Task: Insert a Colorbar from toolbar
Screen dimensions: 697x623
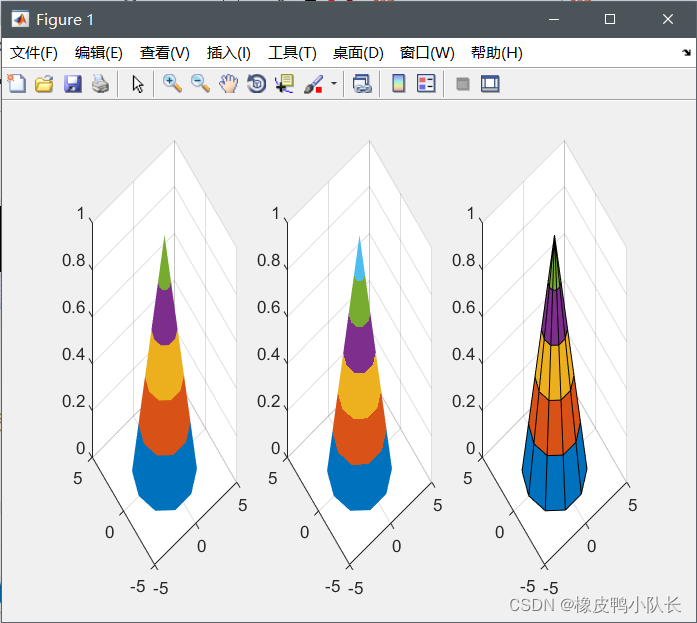Action: click(399, 84)
